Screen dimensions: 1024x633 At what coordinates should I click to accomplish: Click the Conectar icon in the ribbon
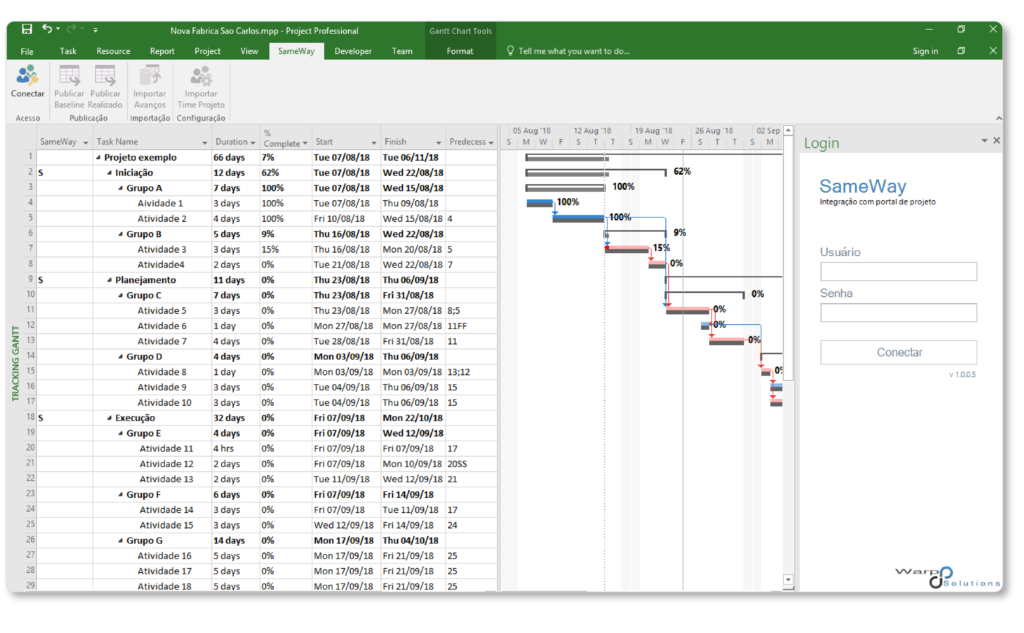click(x=27, y=77)
